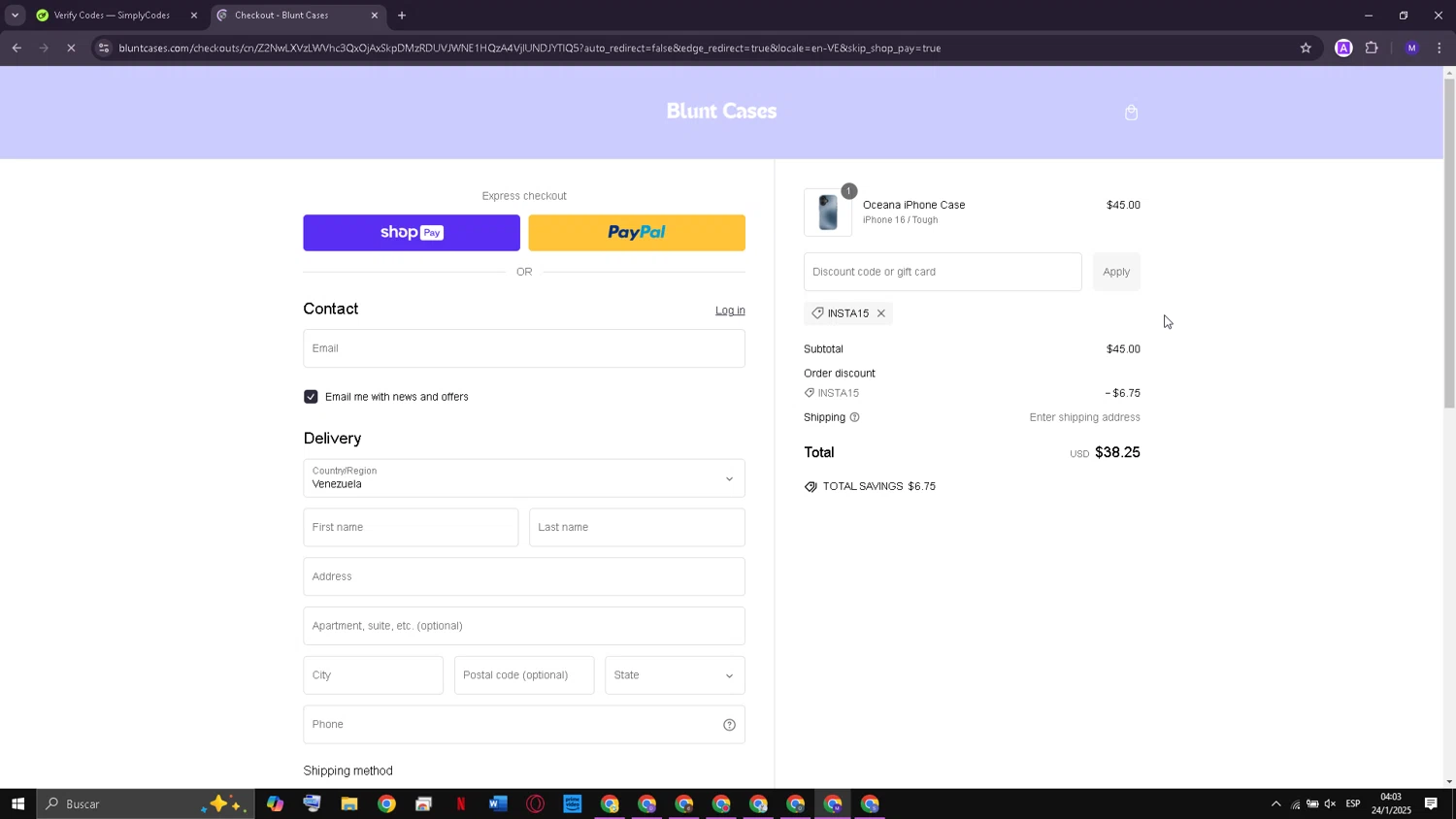Focus the City input field
1456x819 pixels.
[x=373, y=675]
